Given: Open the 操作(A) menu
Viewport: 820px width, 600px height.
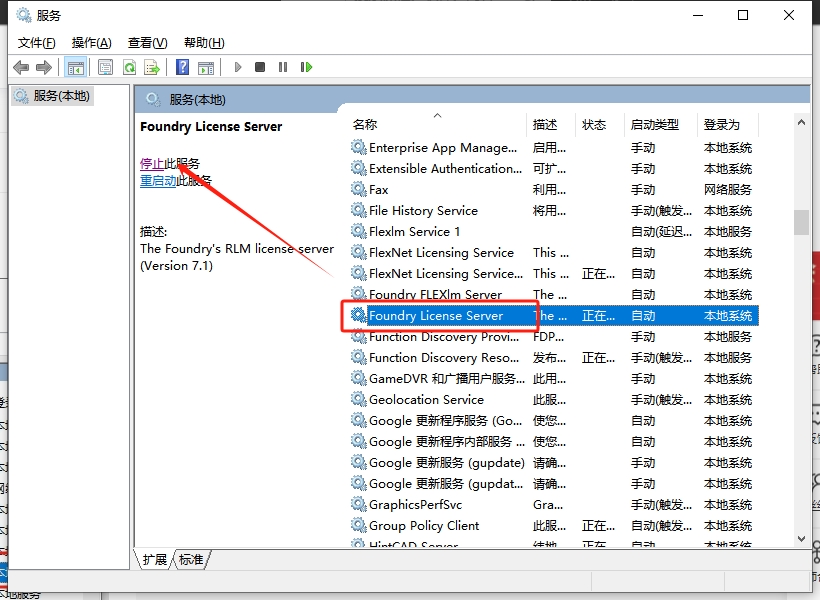Looking at the screenshot, I should (91, 42).
